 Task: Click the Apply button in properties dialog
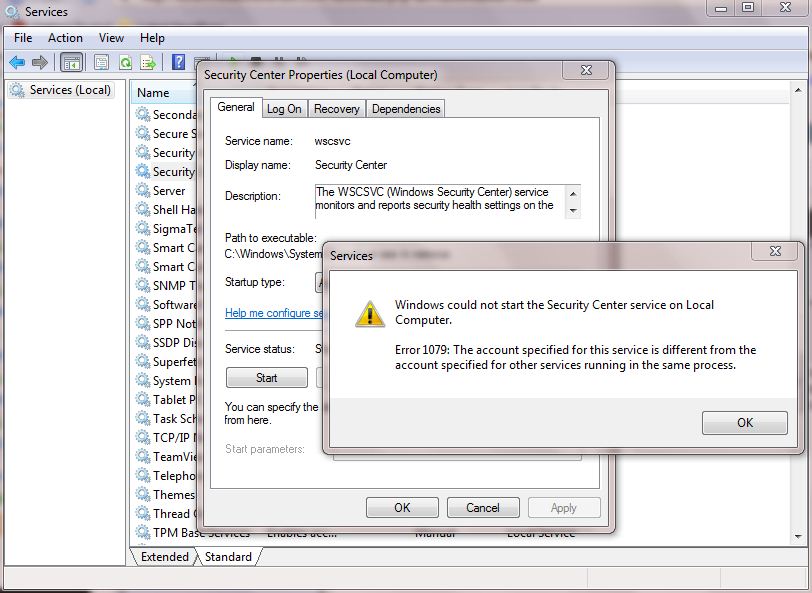(564, 508)
